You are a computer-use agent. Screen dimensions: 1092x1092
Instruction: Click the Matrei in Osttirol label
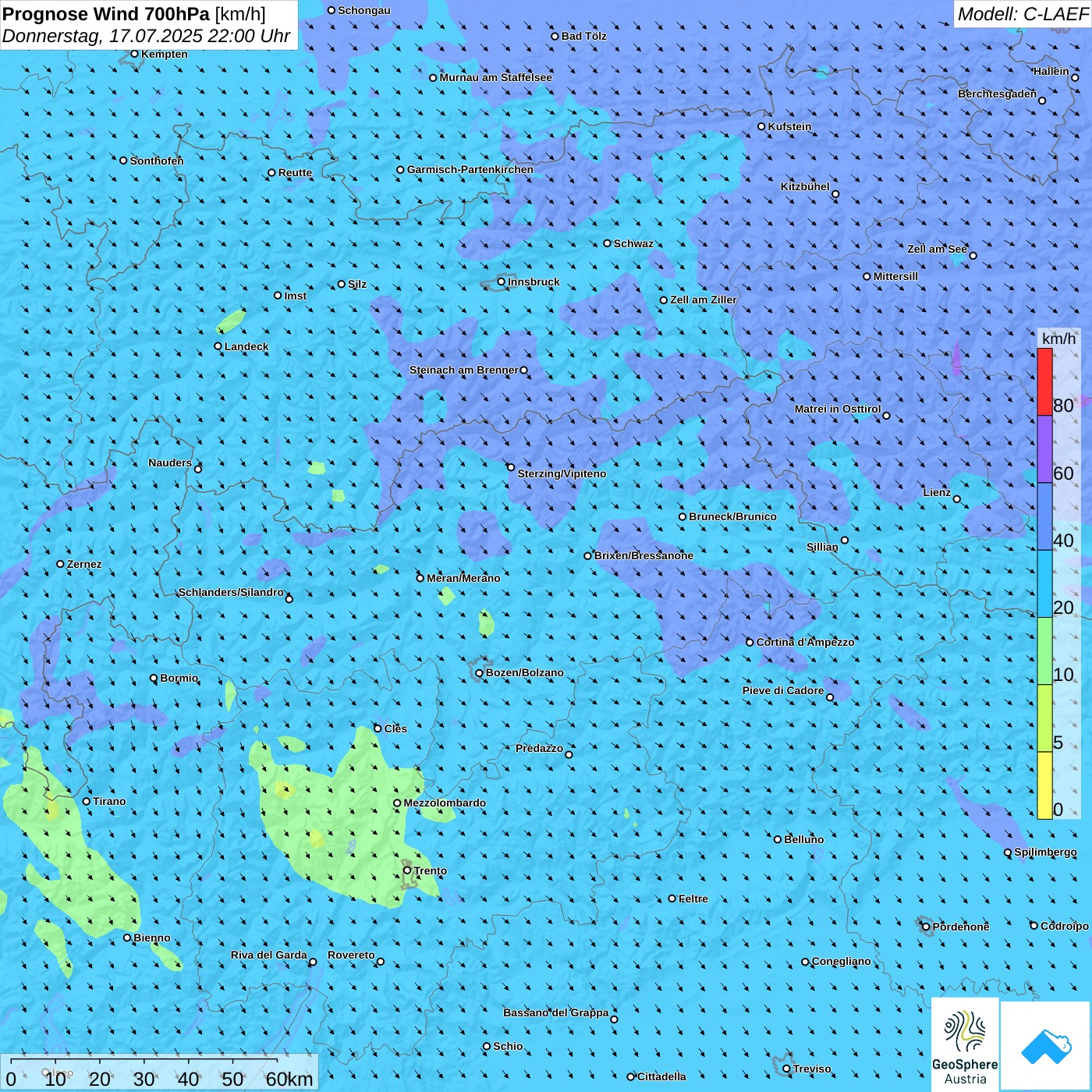tap(838, 409)
